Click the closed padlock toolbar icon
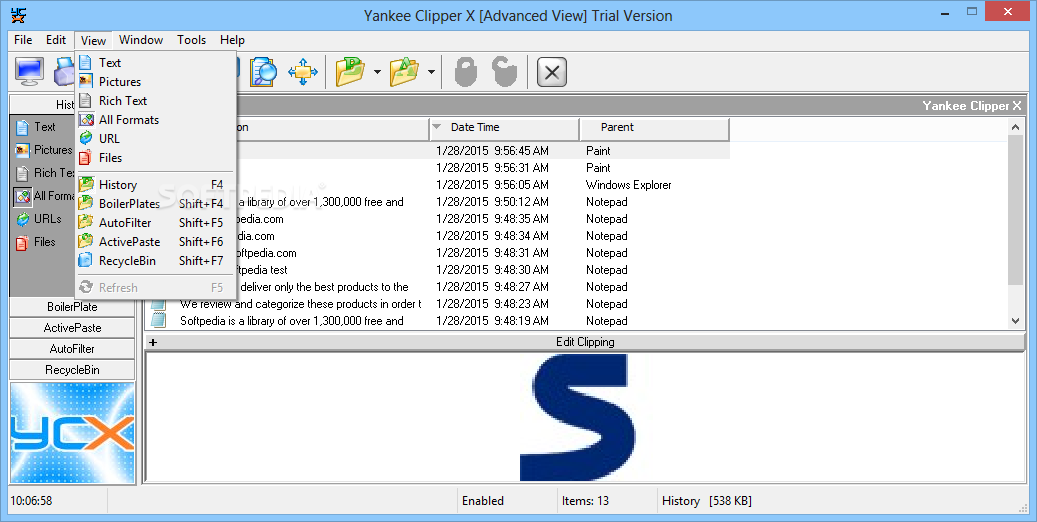The image size is (1037, 522). pyautogui.click(x=466, y=71)
